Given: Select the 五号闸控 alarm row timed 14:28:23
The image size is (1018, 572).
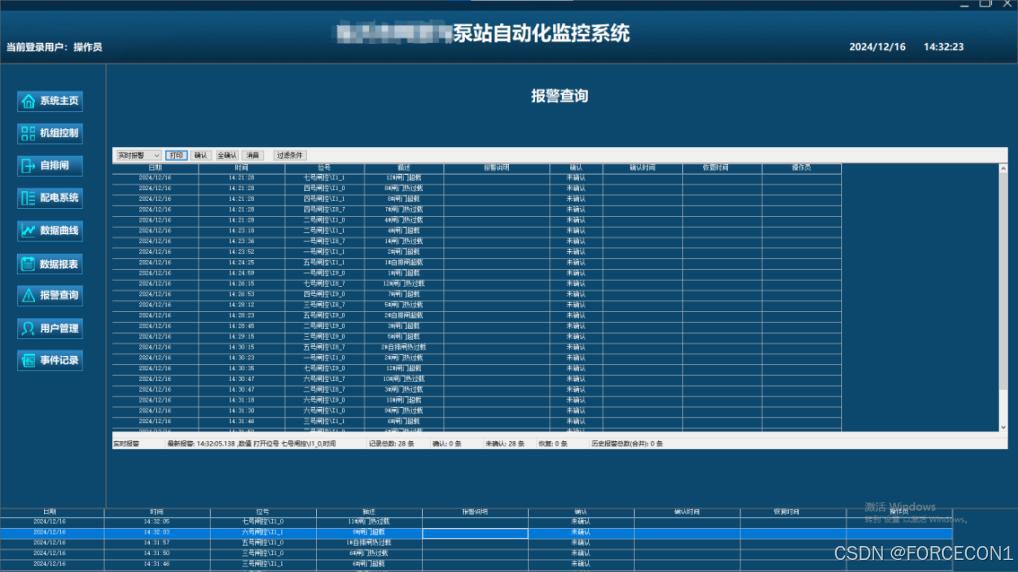Looking at the screenshot, I should (x=477, y=315).
